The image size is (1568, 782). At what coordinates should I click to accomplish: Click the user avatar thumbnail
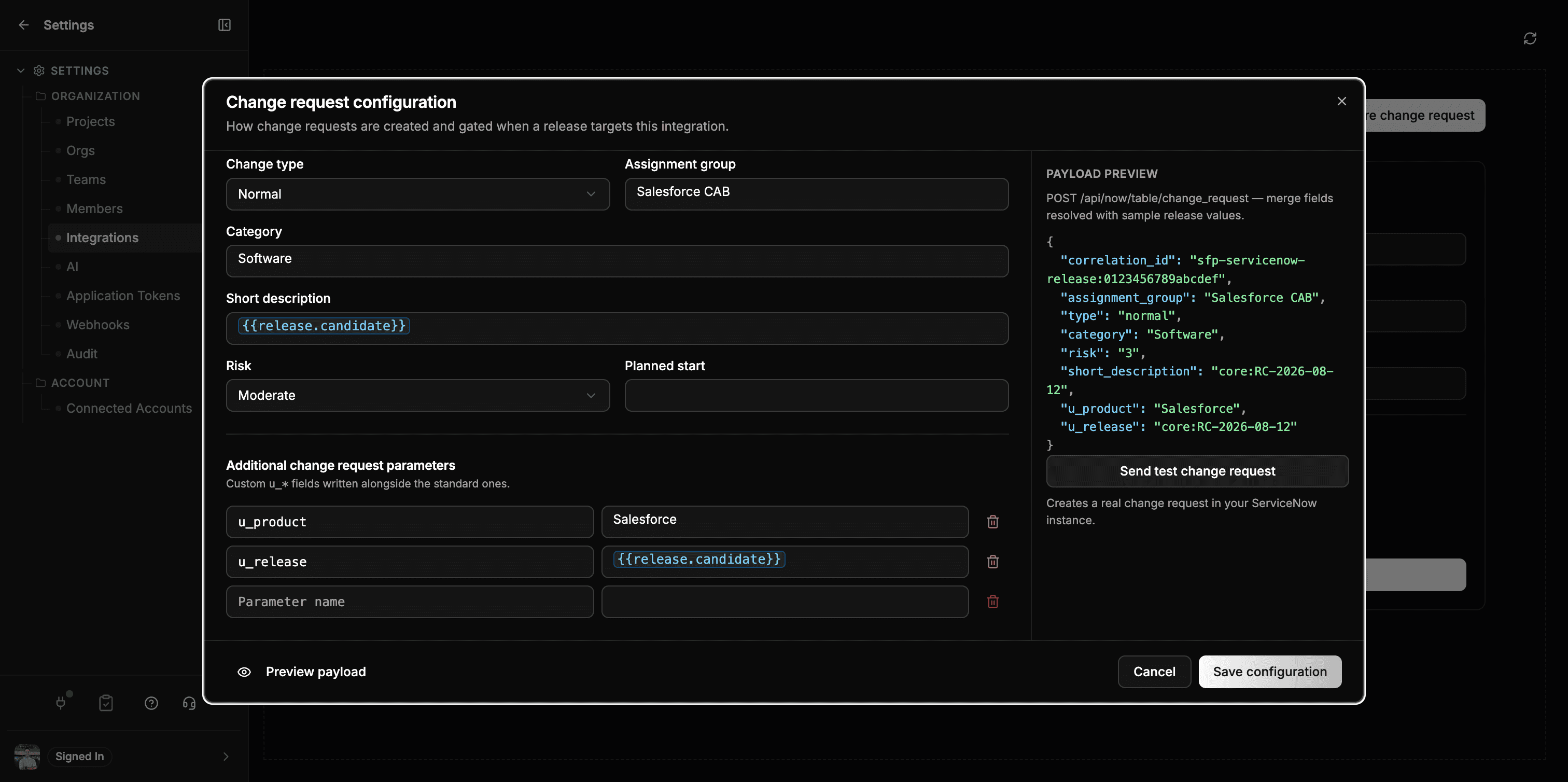(x=27, y=757)
